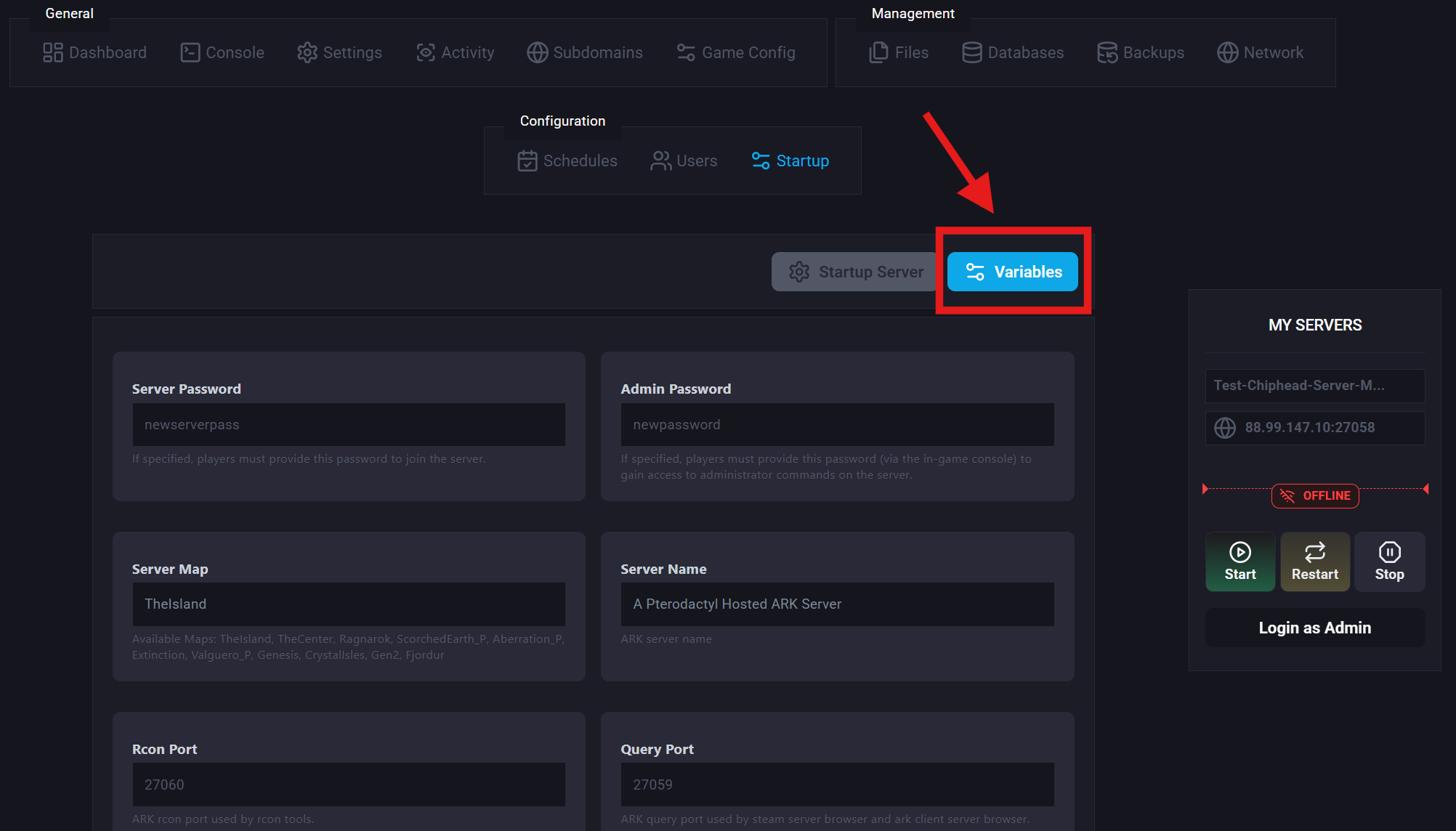1456x831 pixels.
Task: Switch to the Network tab
Action: pos(1261,52)
